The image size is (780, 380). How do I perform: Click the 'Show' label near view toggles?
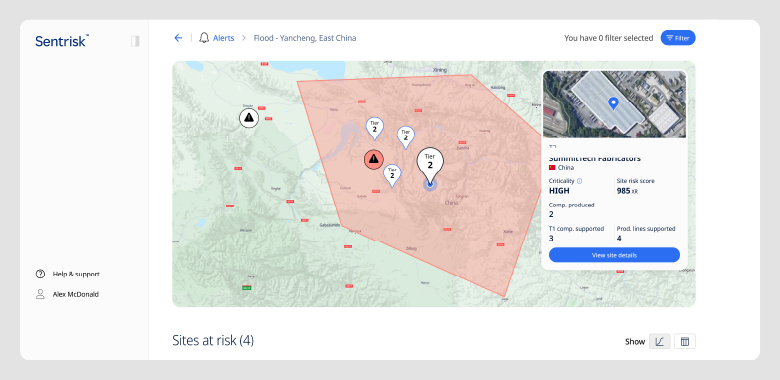(x=635, y=342)
